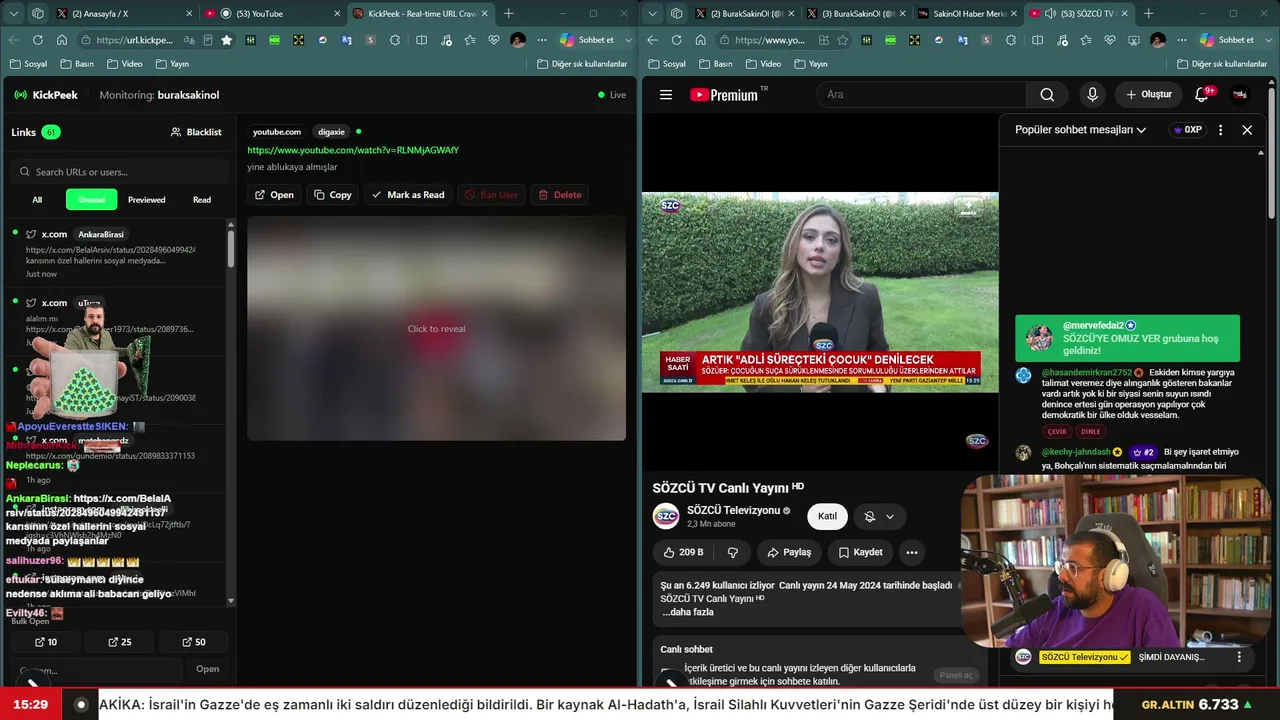Go to home page in left browser

click(62, 40)
